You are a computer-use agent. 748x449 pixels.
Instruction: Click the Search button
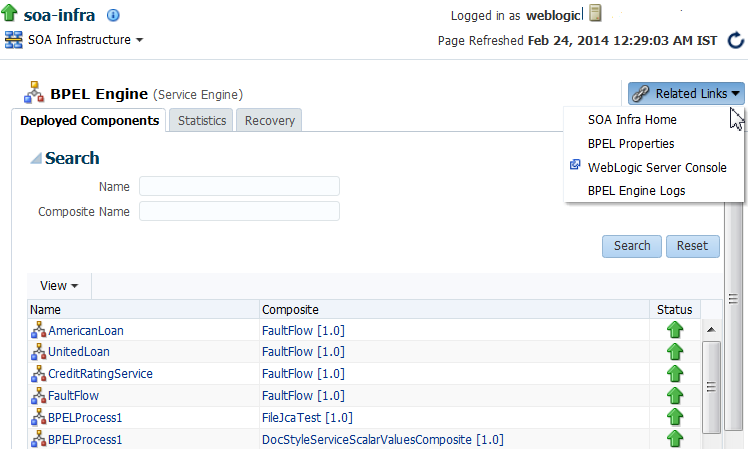click(x=632, y=246)
